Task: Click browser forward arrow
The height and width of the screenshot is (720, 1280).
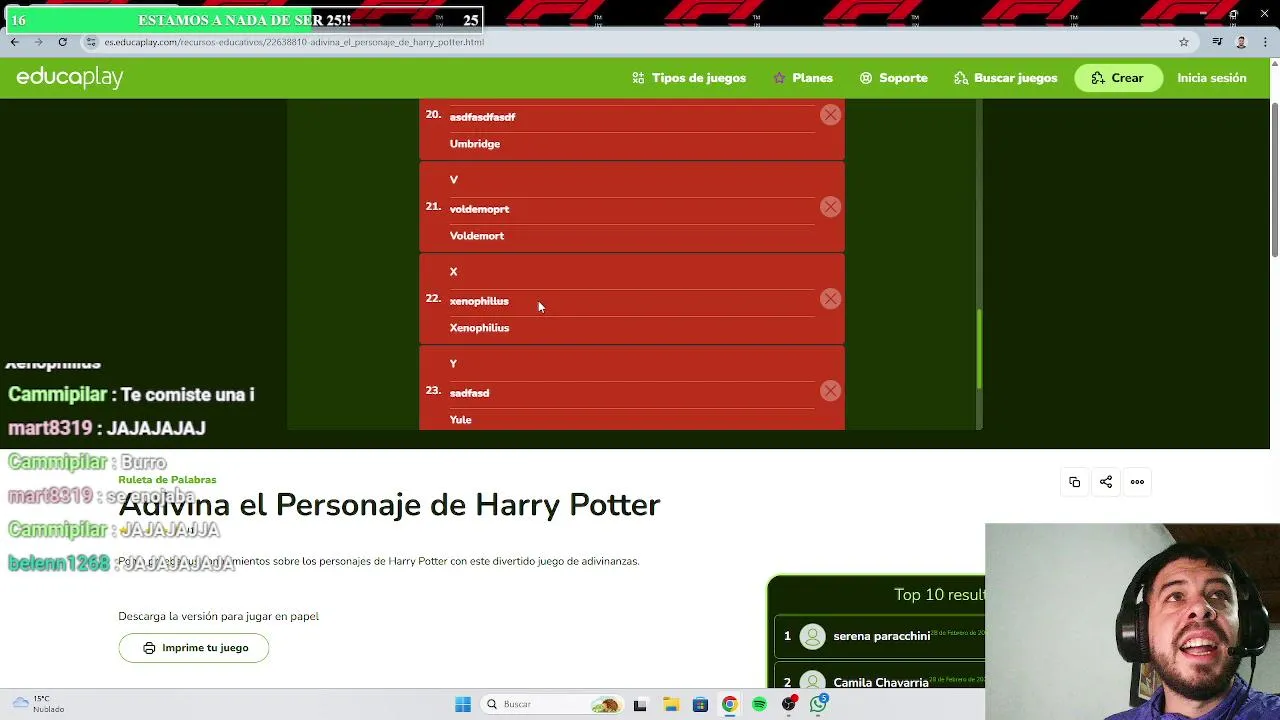Action: point(38,42)
